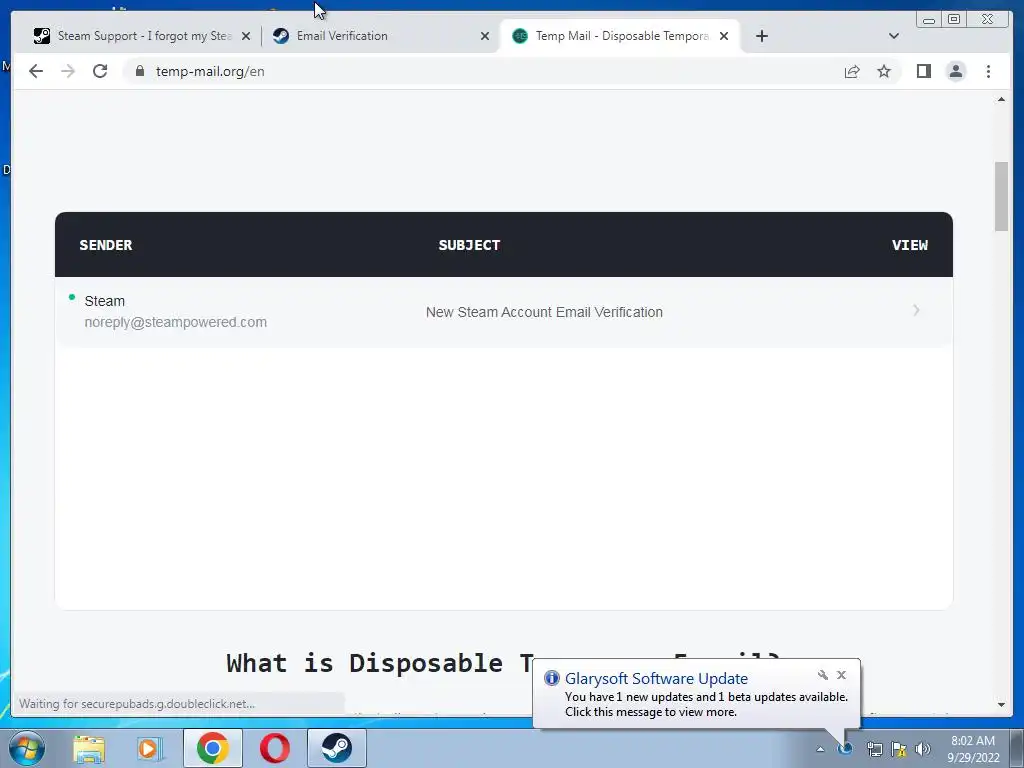Reload the temp-mail page
The image size is (1024, 768).
[100, 71]
